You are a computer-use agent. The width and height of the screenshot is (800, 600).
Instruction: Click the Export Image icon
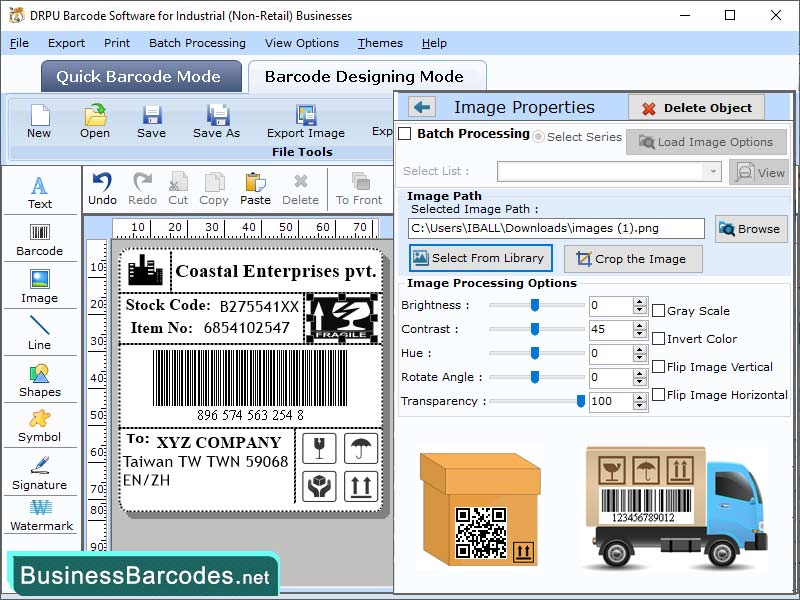coord(305,120)
